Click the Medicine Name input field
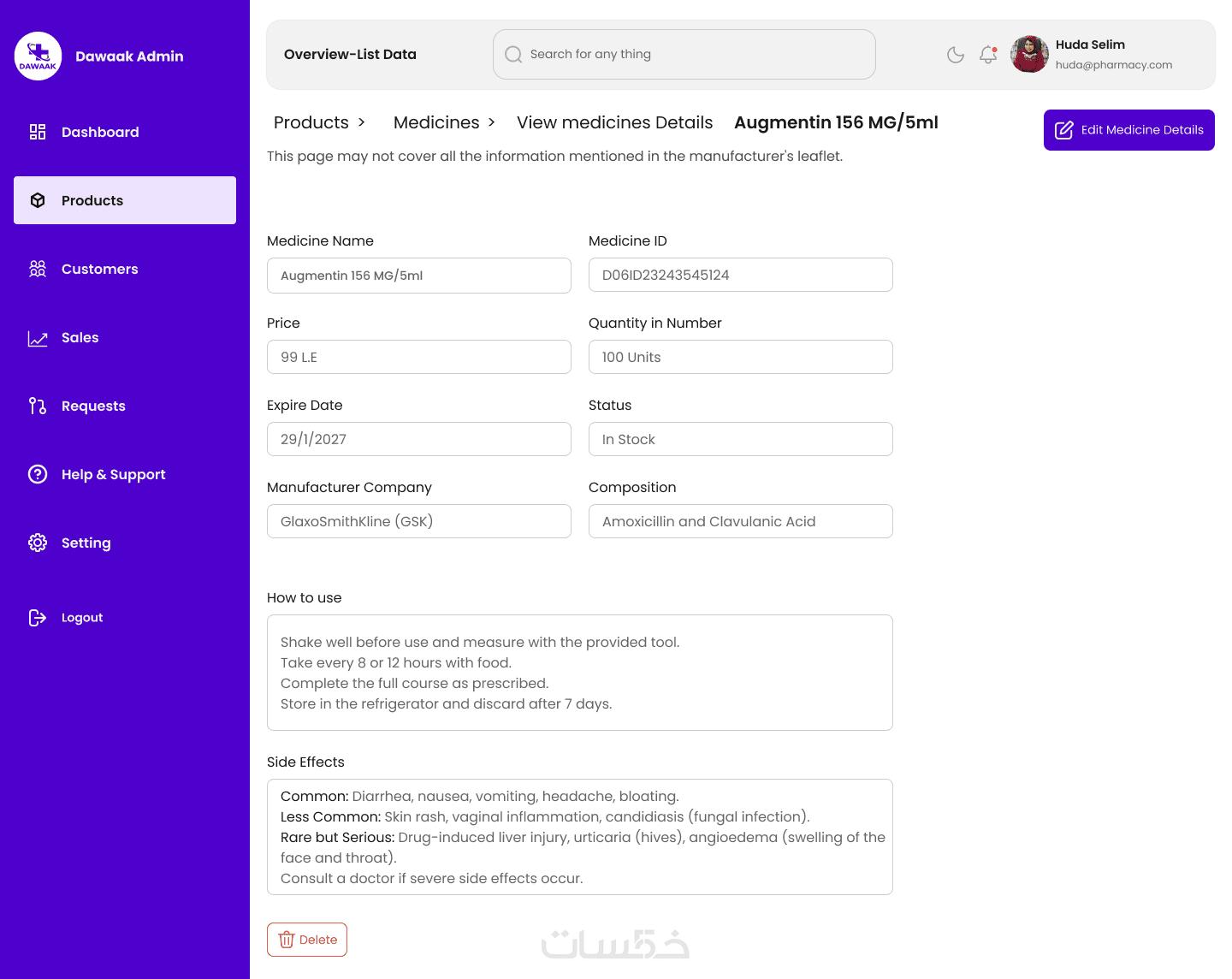The height and width of the screenshot is (979, 1232). pyautogui.click(x=418, y=276)
